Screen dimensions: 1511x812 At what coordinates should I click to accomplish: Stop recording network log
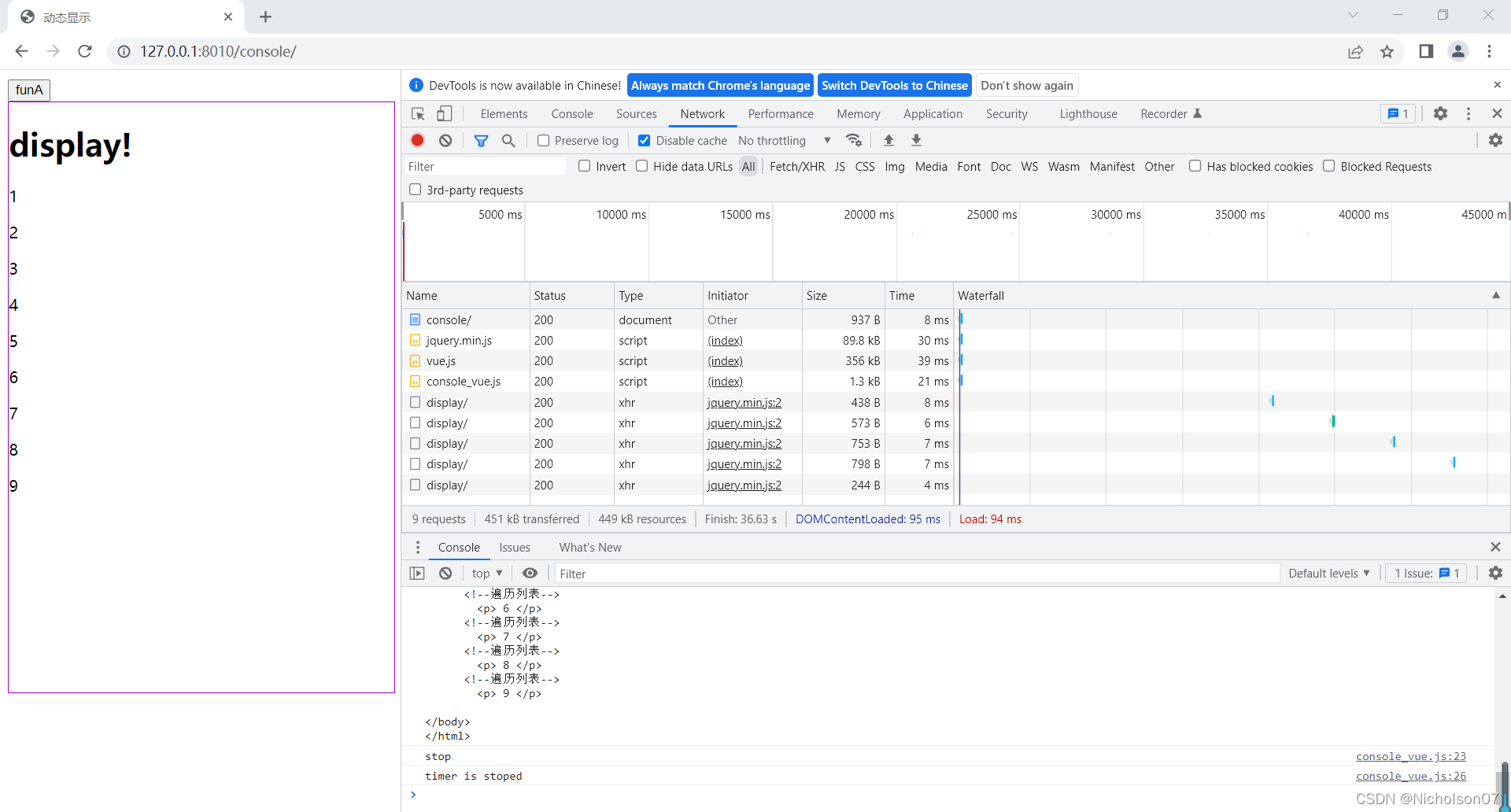[x=417, y=140]
